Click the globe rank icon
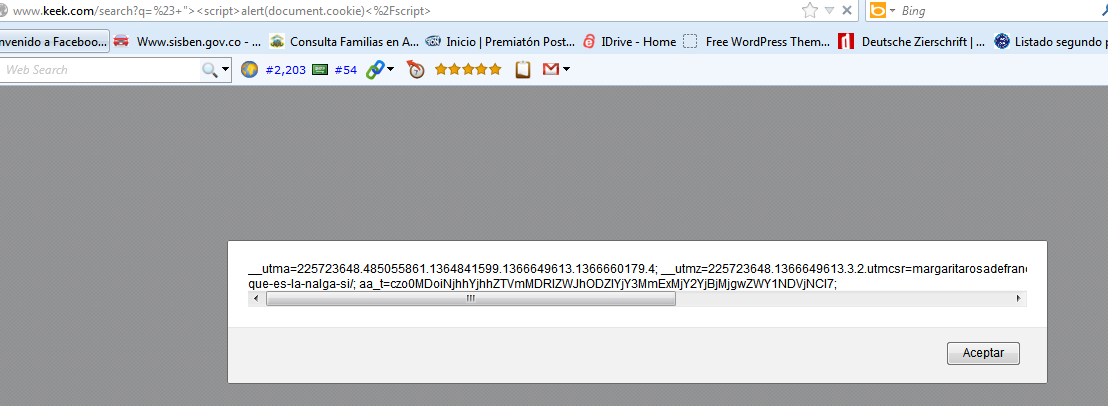The image size is (1108, 406). (249, 69)
